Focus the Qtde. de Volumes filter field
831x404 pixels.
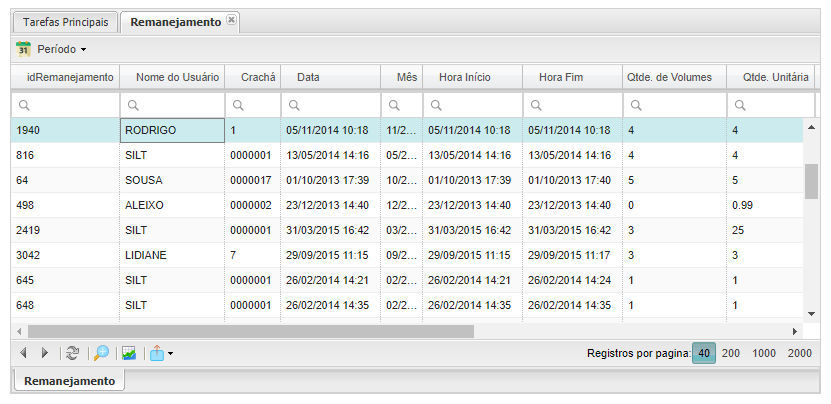click(675, 106)
